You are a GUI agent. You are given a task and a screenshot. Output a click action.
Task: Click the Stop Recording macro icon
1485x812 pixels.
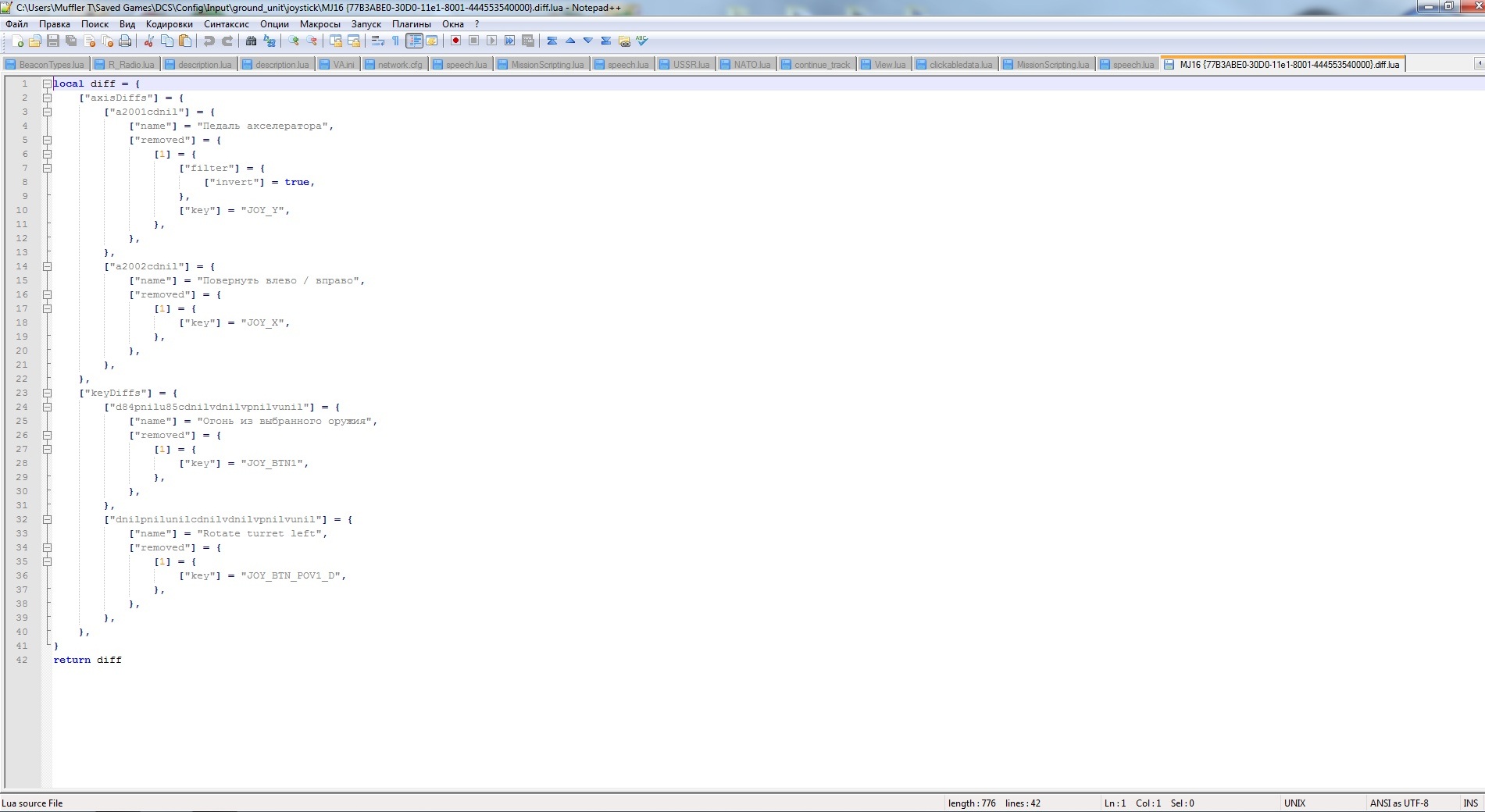(x=473, y=41)
